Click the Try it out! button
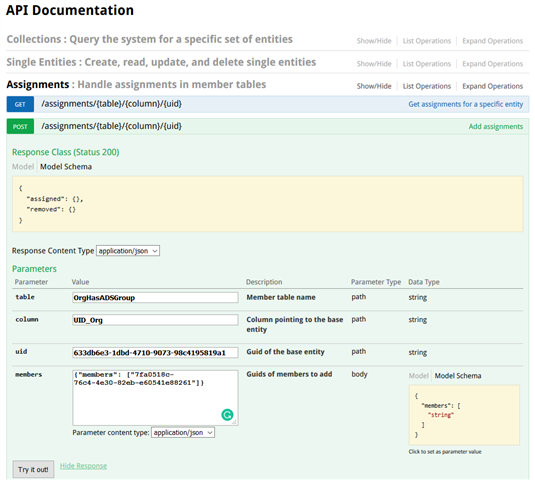This screenshot has width=535, height=480. tap(33, 469)
